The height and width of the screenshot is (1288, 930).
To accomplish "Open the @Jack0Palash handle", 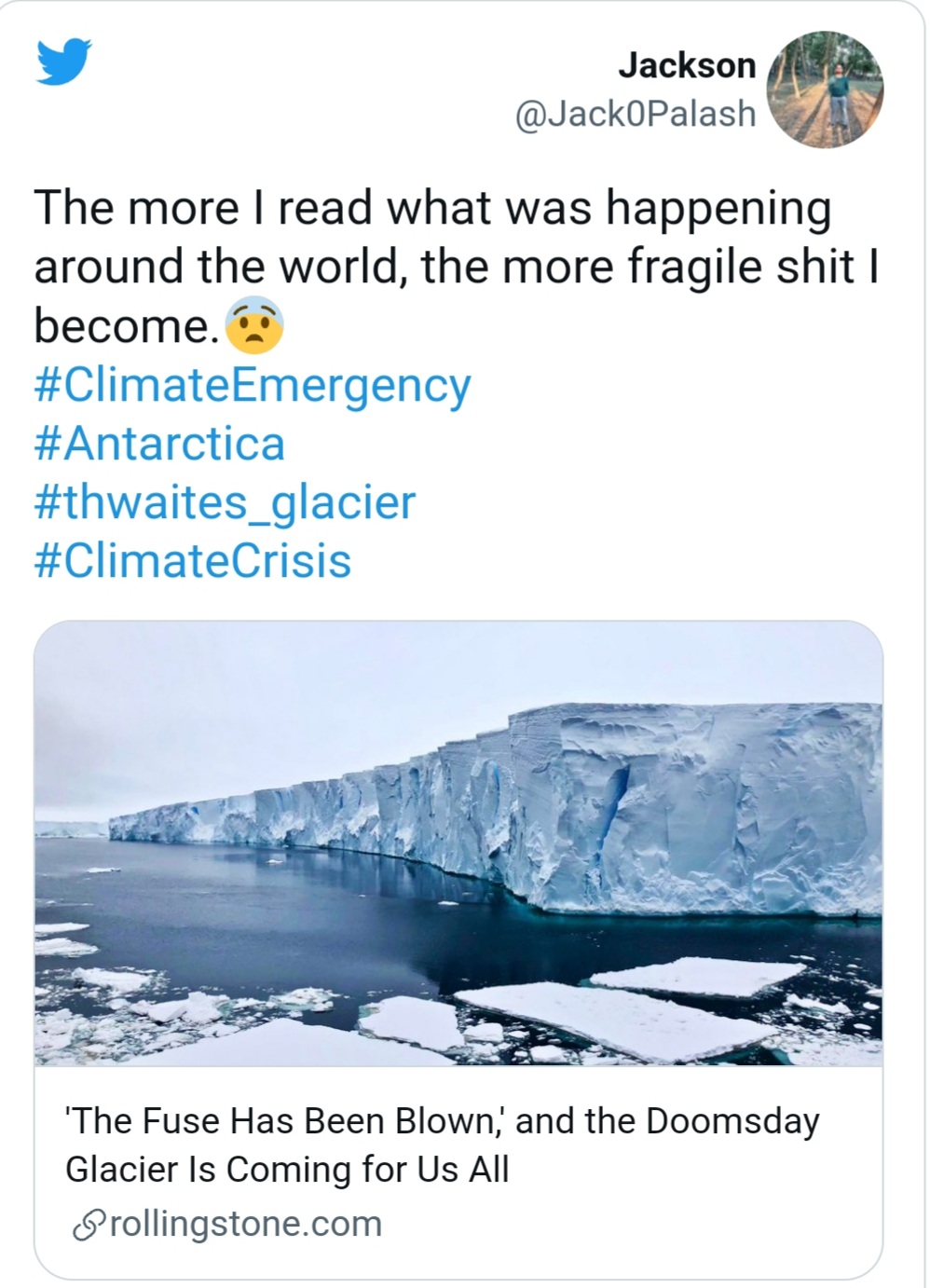I will (636, 114).
